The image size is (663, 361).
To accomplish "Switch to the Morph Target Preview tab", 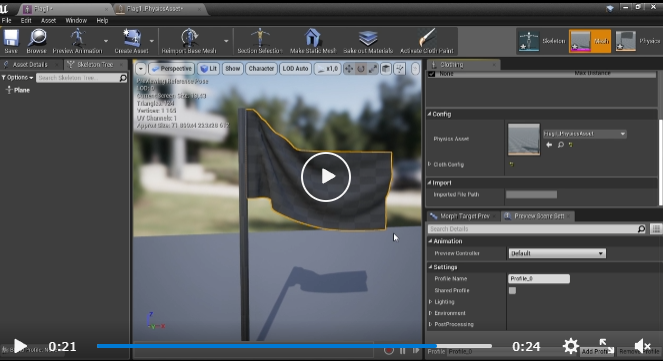I will point(464,216).
